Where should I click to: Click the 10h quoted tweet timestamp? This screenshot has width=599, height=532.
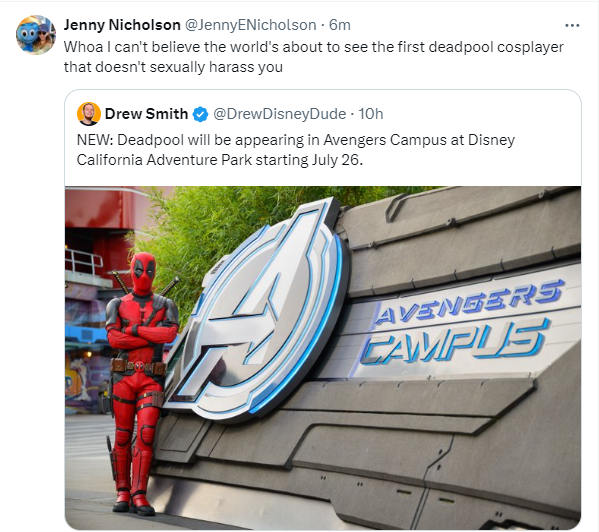pos(371,114)
